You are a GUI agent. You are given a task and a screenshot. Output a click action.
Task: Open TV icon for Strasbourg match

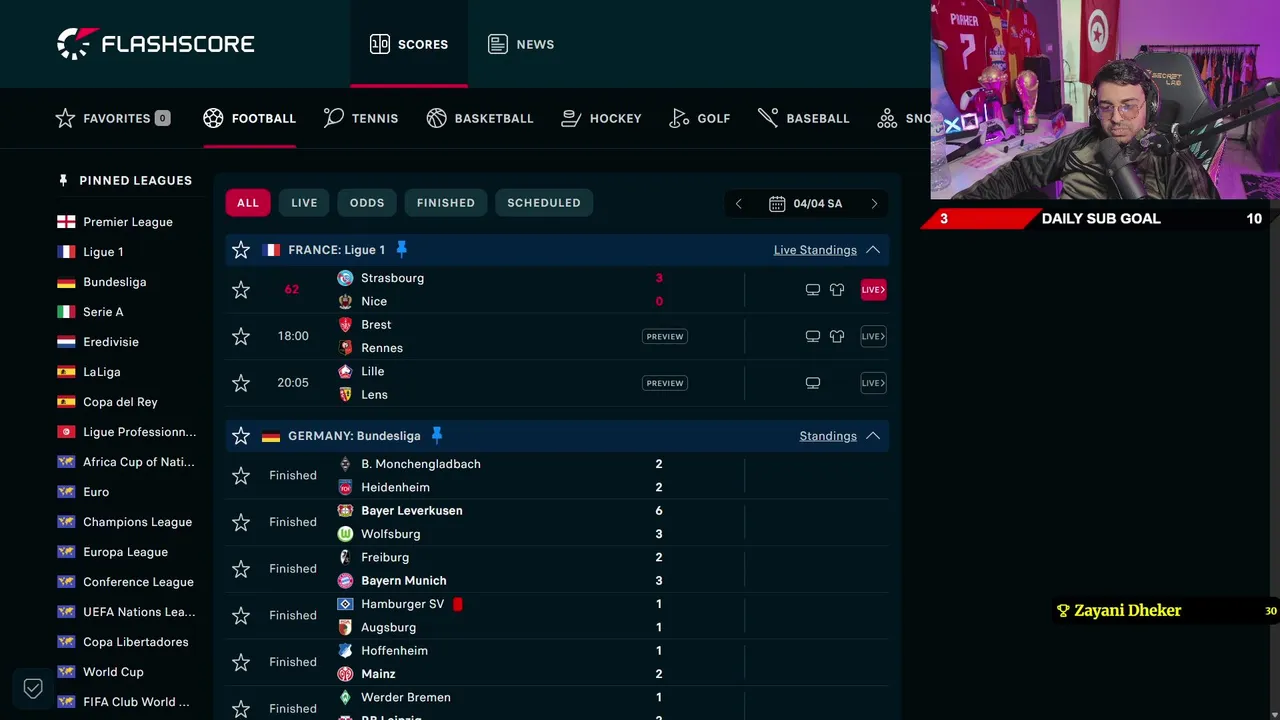813,290
